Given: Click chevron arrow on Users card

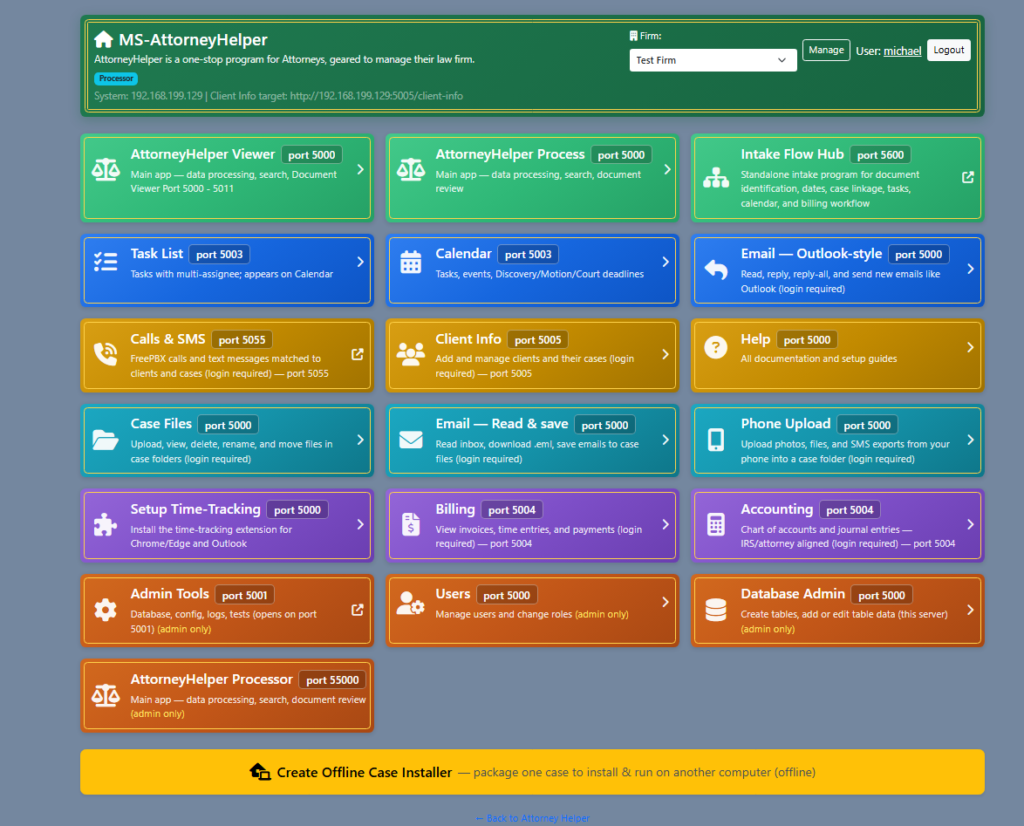Looking at the screenshot, I should [665, 602].
